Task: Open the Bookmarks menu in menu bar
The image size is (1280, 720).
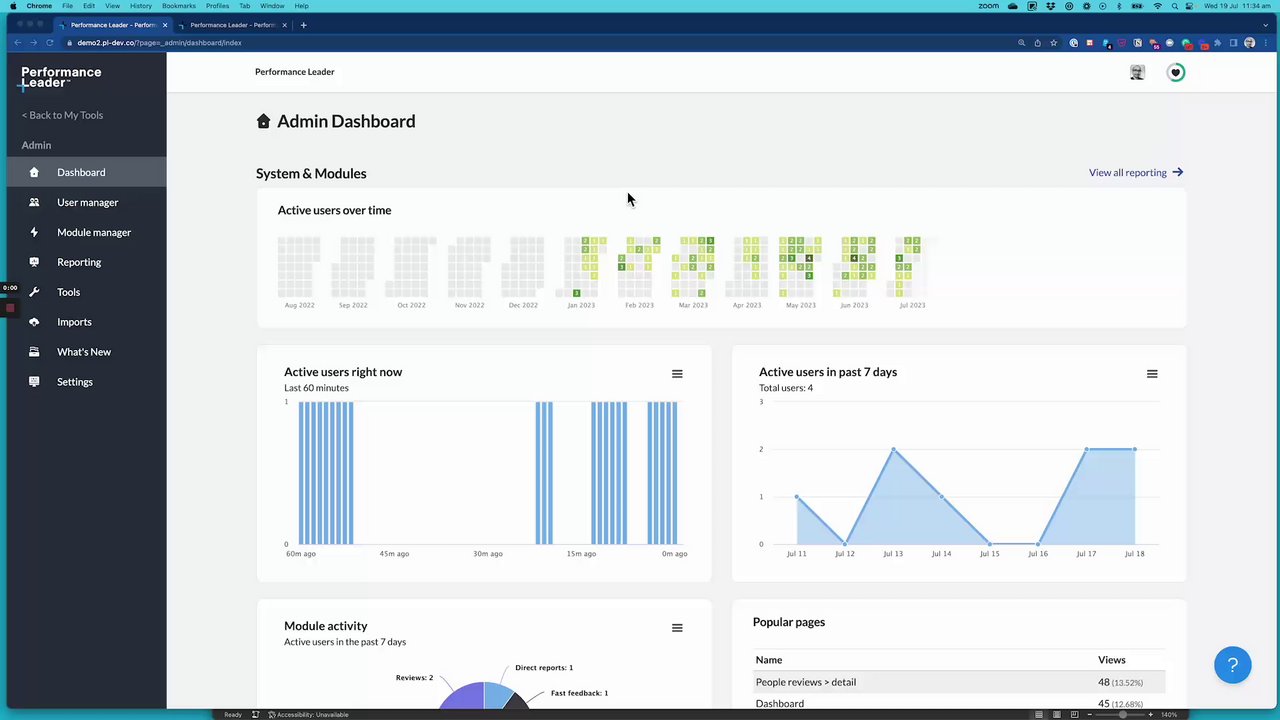Action: pyautogui.click(x=179, y=6)
